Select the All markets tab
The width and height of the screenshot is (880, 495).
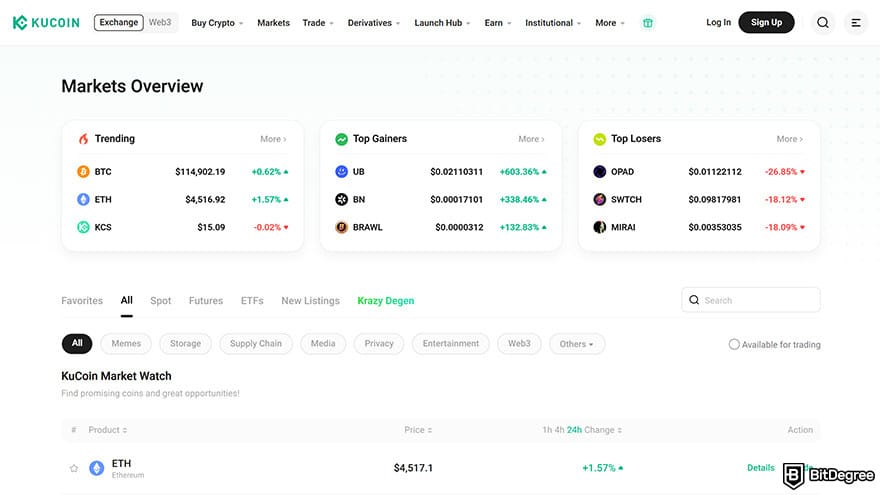(127, 300)
